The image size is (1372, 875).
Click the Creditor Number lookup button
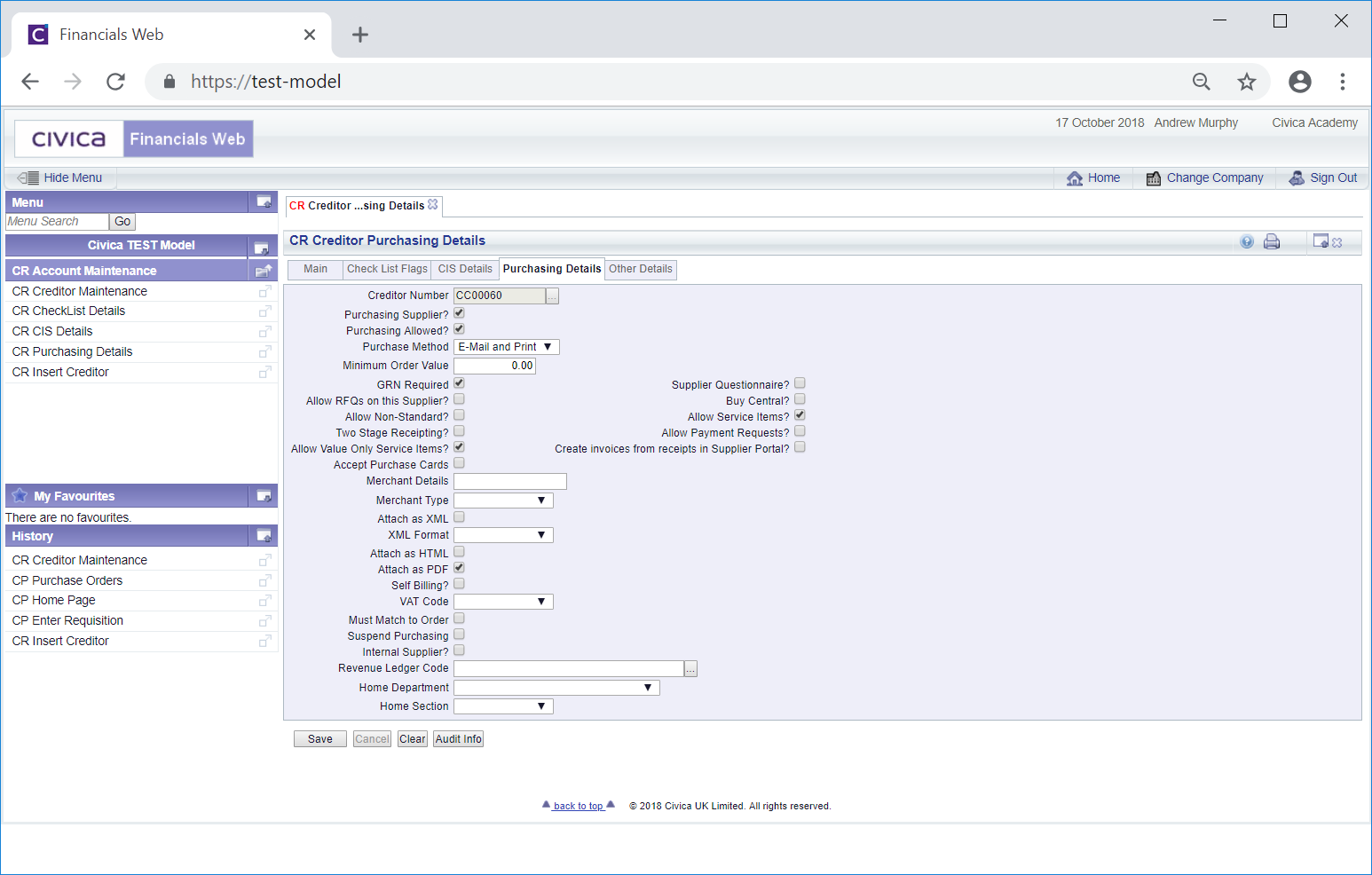[x=552, y=296]
